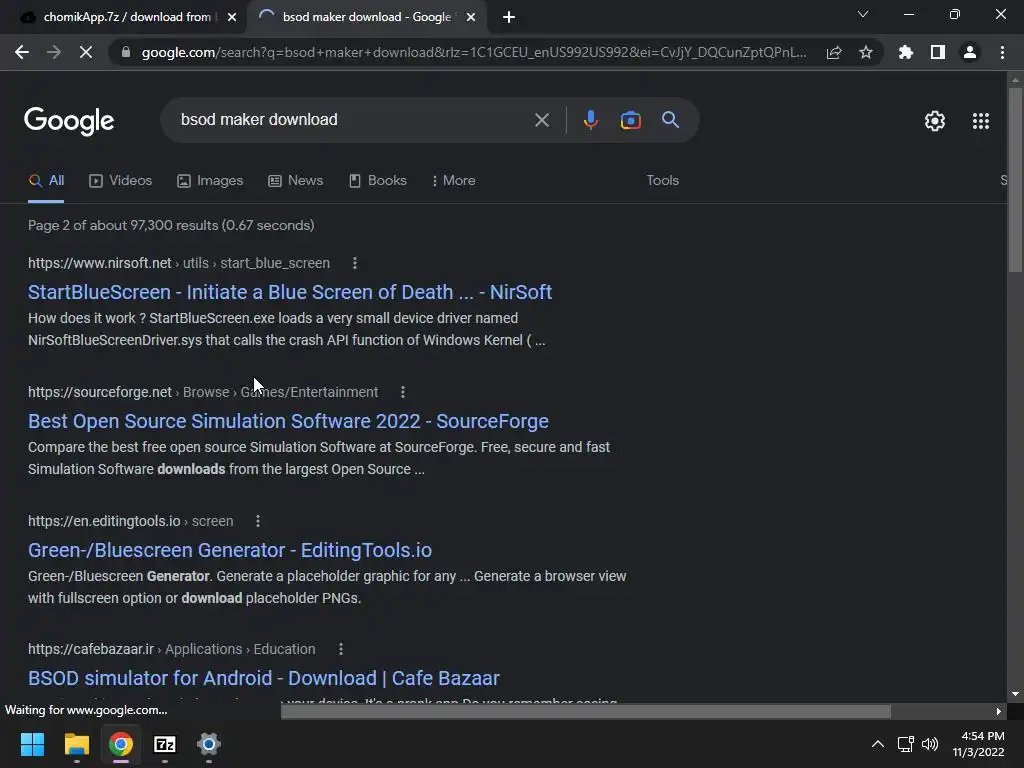
Task: Switch to Books results
Action: pyautogui.click(x=377, y=181)
